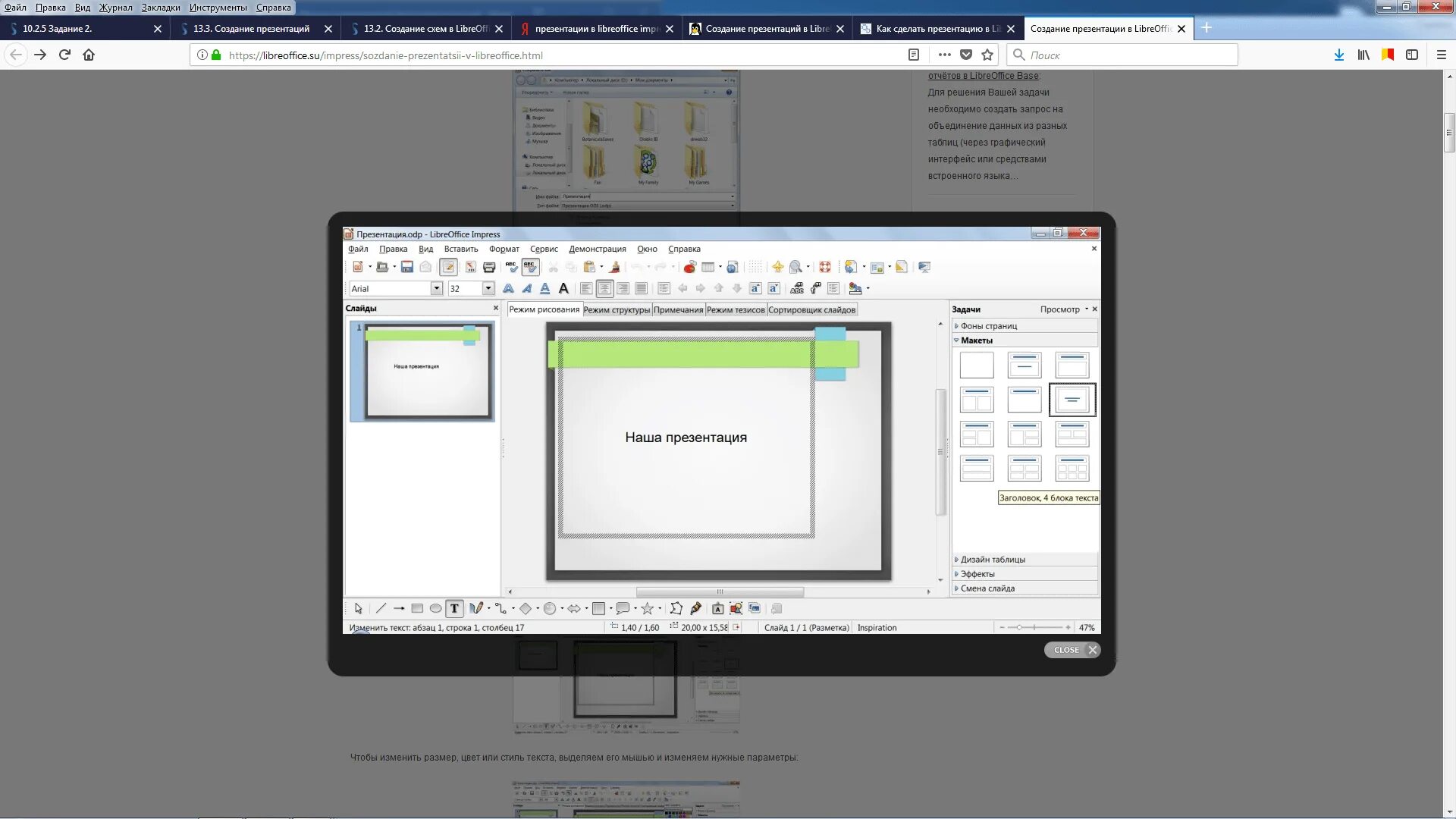Open the Firefox Library icon

(x=1363, y=55)
